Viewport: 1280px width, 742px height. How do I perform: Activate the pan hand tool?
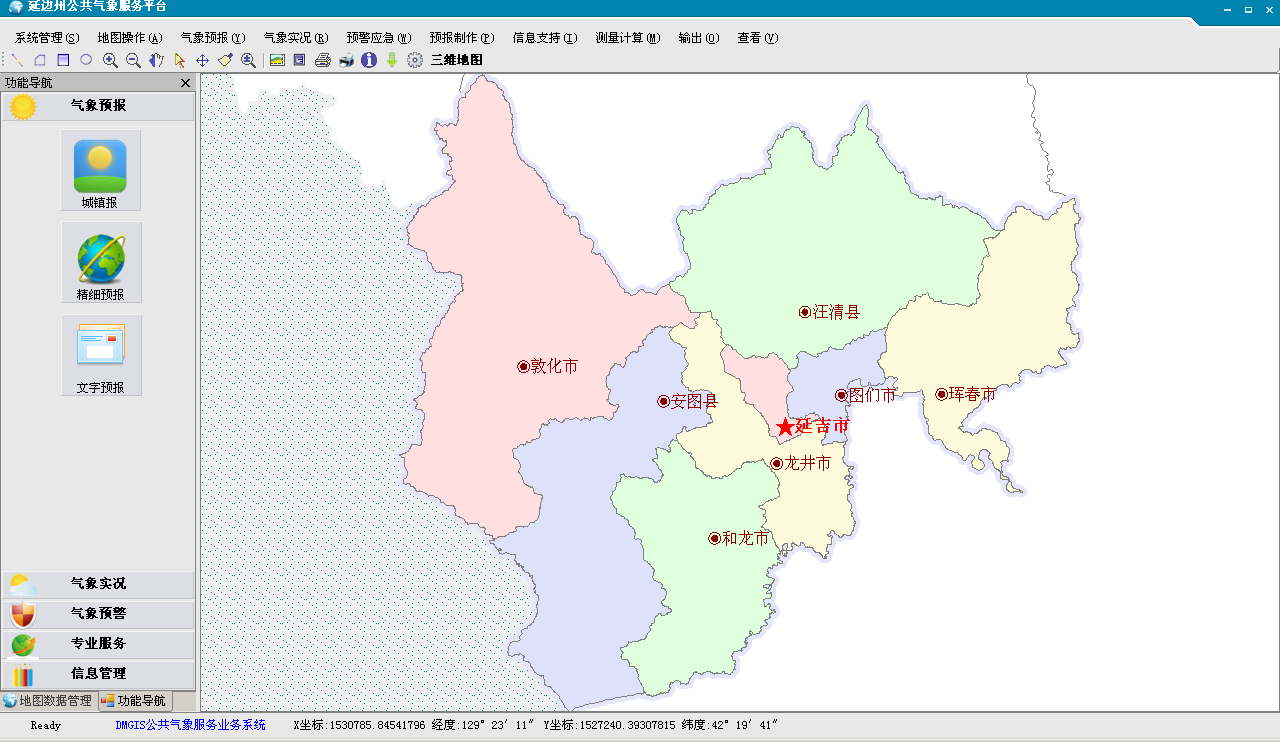(x=156, y=60)
